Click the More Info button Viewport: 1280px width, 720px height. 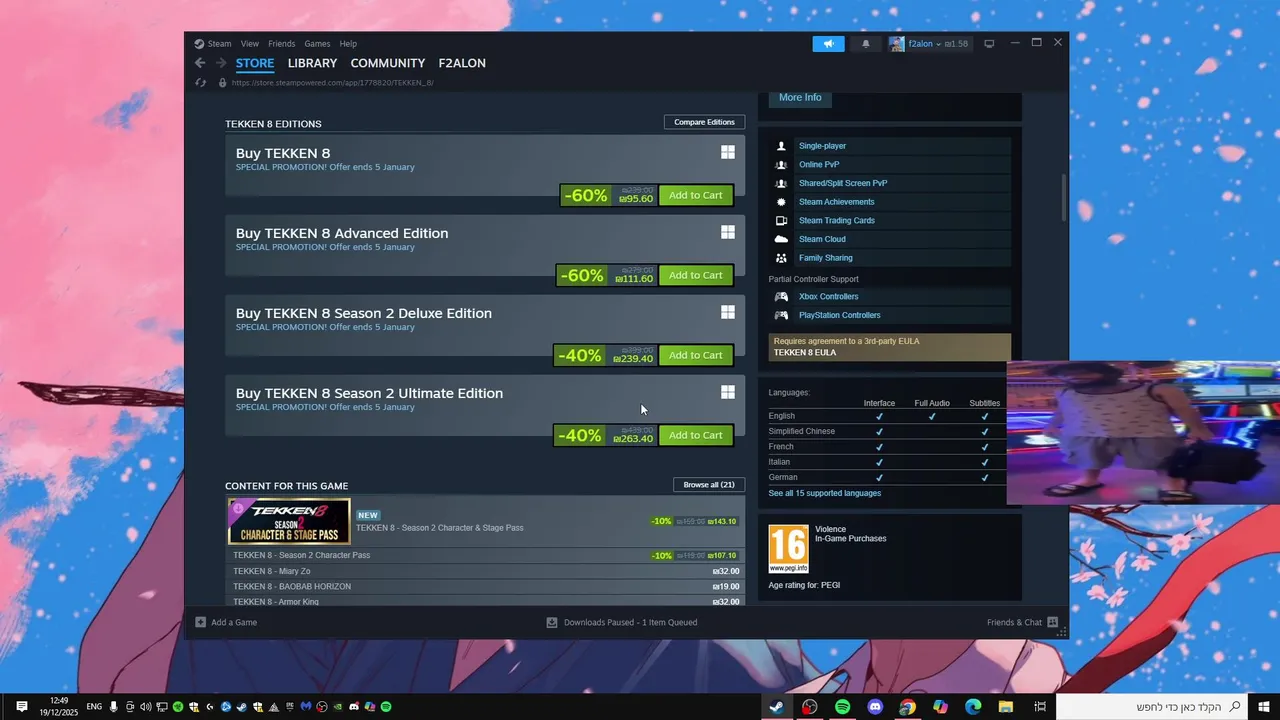(800, 97)
